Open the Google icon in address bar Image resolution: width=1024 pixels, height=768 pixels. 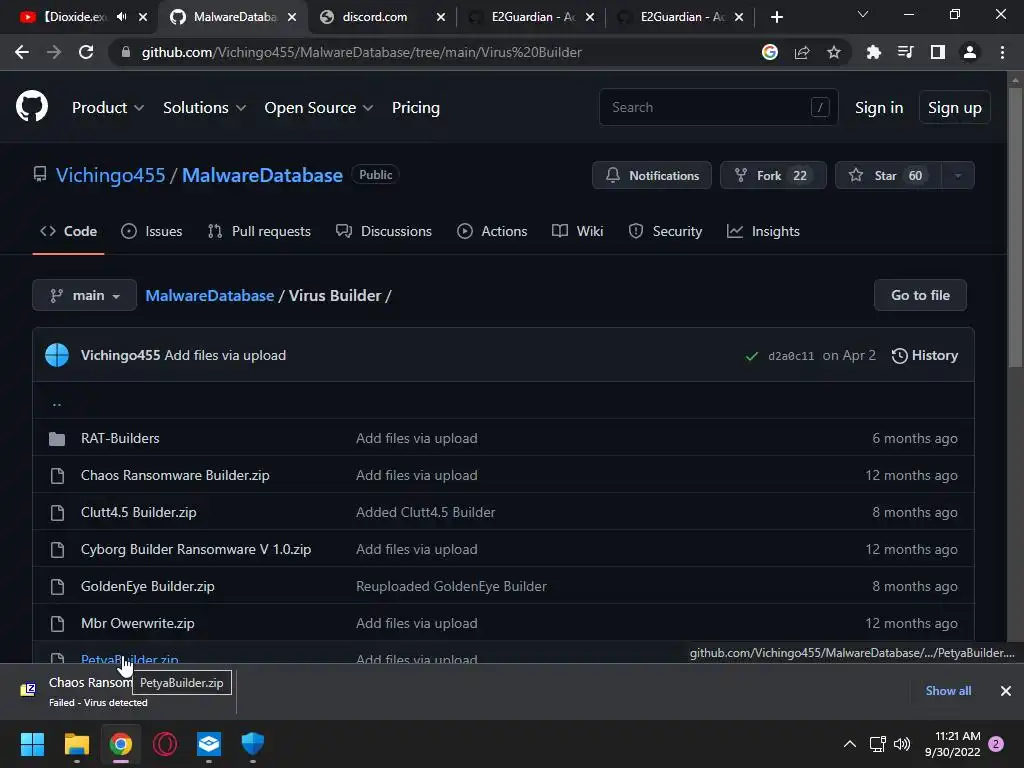tap(770, 52)
